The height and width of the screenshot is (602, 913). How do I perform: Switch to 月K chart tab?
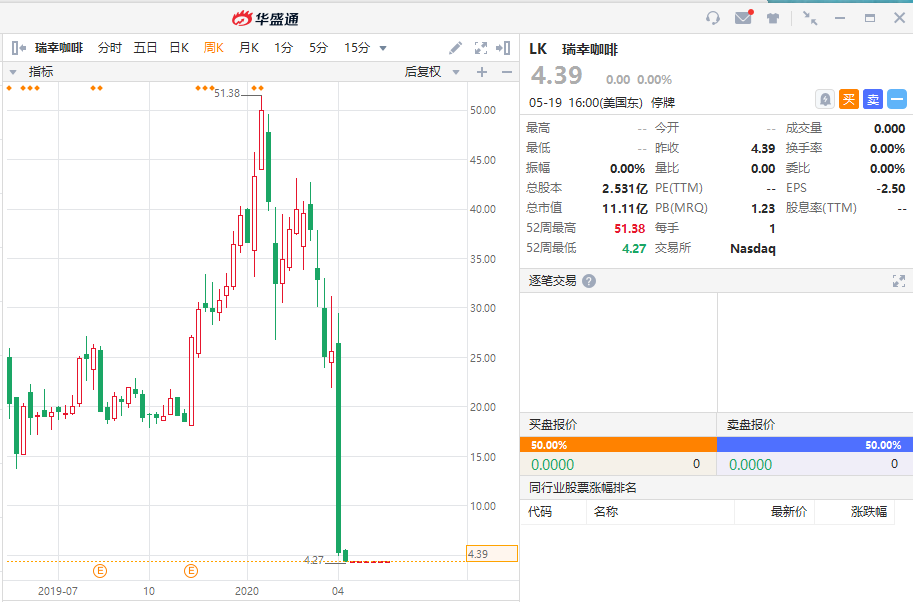point(249,48)
